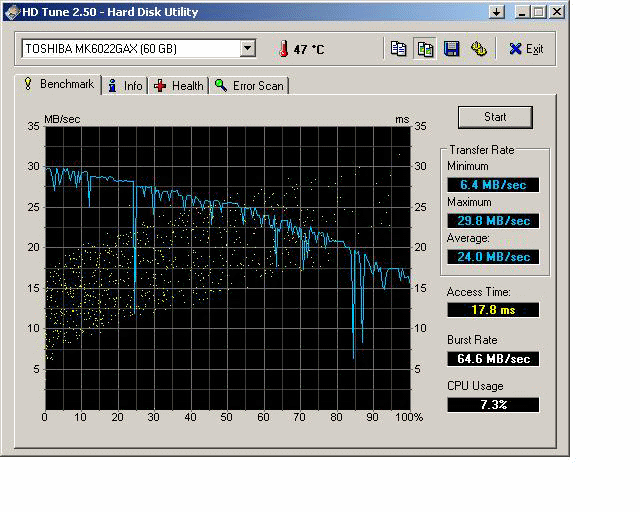Click the Transfer Rate group label
Screen dimensions: 640x512
482,150
